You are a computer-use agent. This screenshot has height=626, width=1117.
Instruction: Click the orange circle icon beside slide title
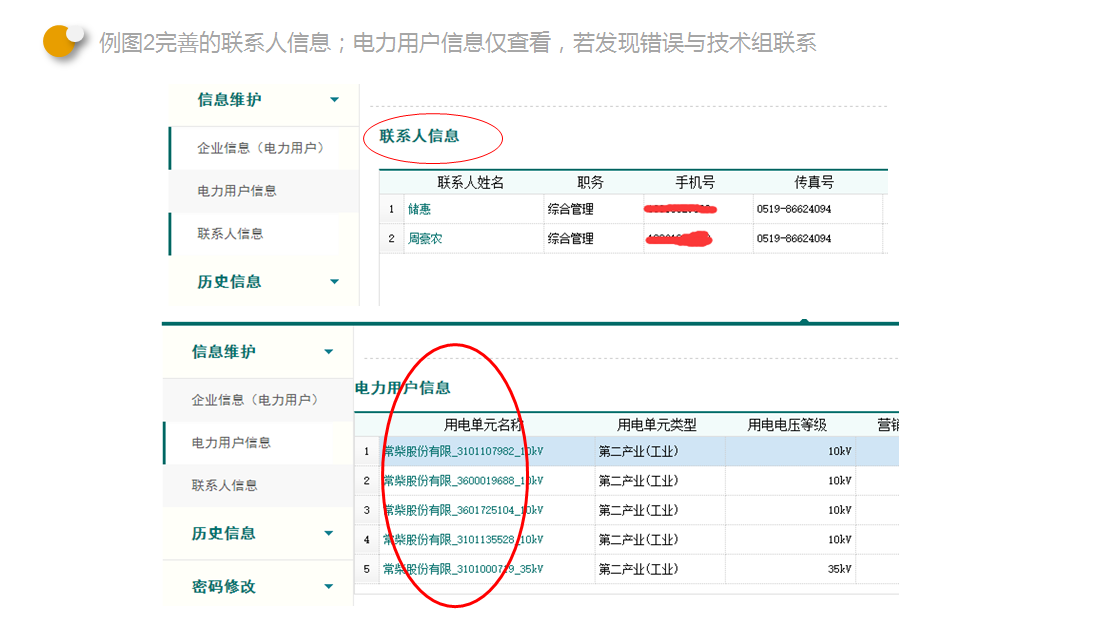point(62,41)
